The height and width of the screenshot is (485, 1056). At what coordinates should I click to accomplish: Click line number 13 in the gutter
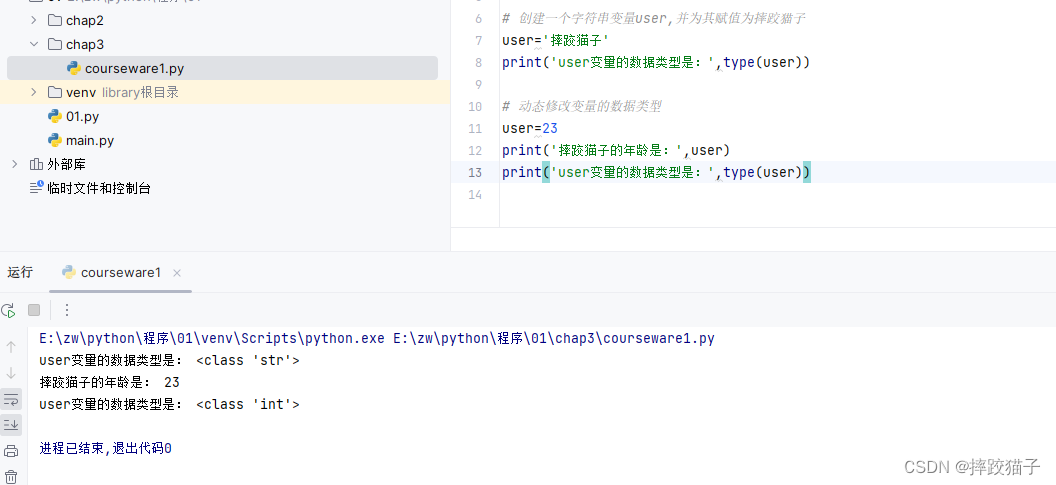475,172
